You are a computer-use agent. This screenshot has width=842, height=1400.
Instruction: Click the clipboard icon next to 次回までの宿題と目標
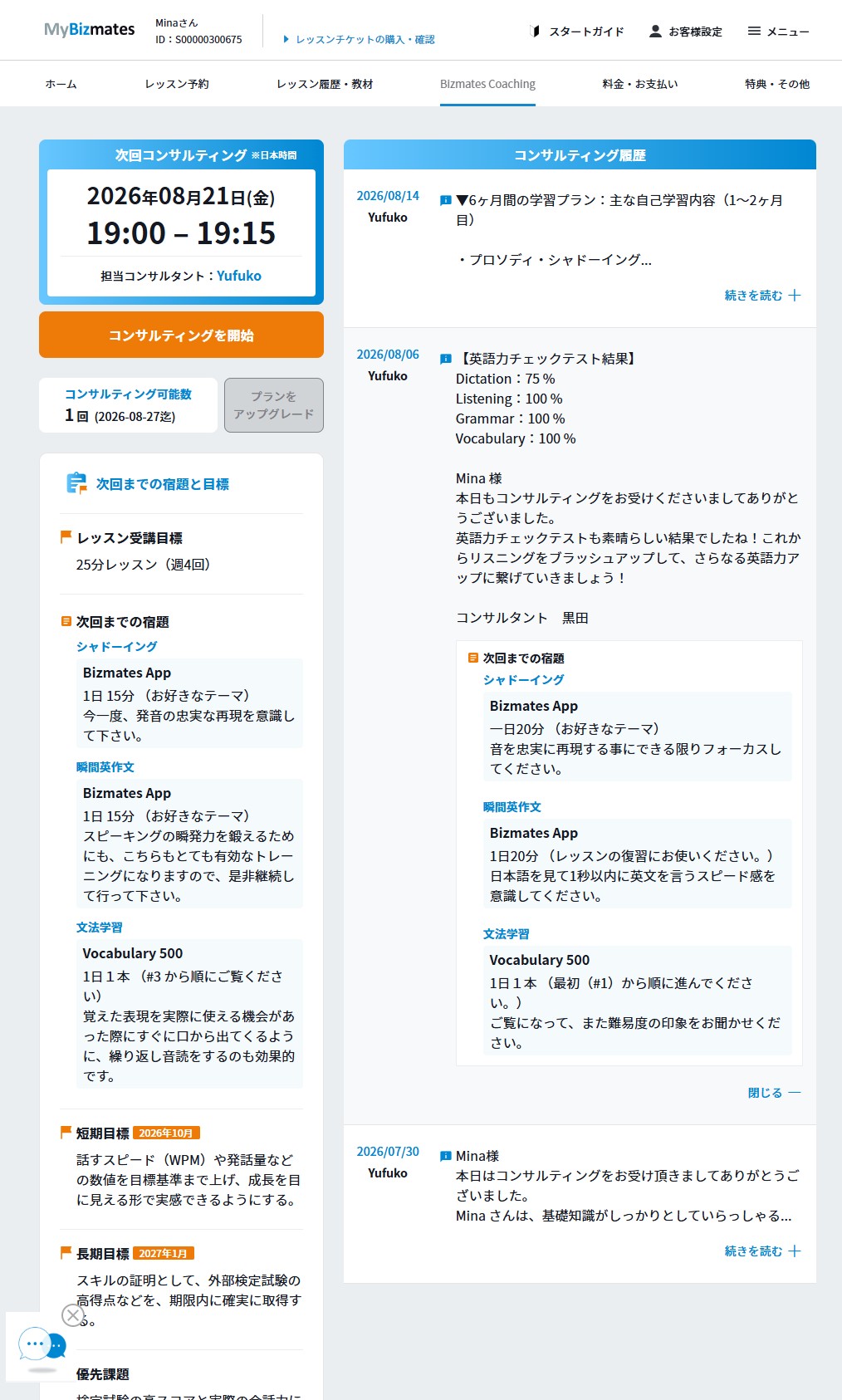click(76, 483)
